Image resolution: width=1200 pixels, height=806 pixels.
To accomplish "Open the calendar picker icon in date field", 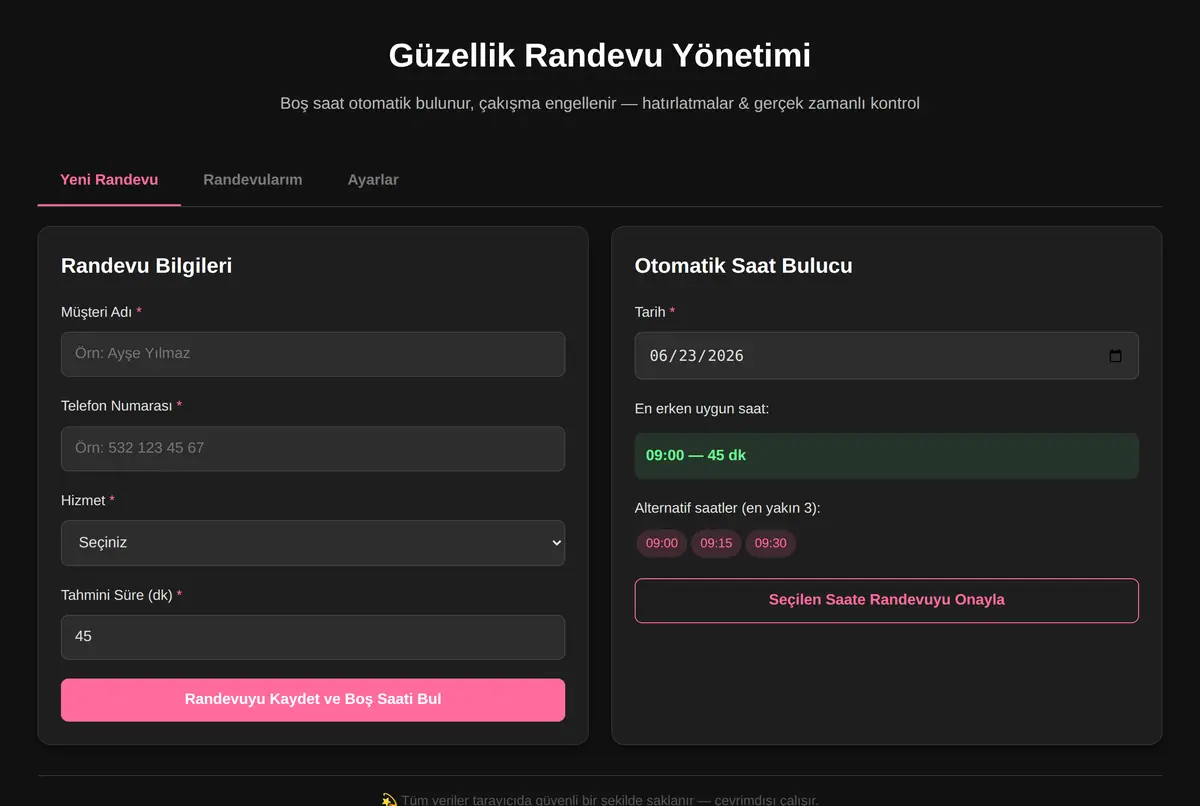I will 1116,356.
